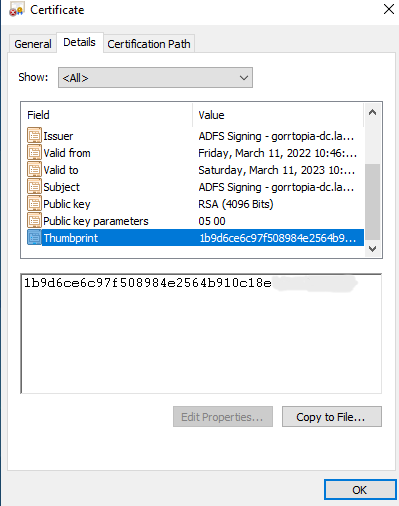The image size is (399, 506).
Task: Click the Thumbprint field icon
Action: pos(34,237)
